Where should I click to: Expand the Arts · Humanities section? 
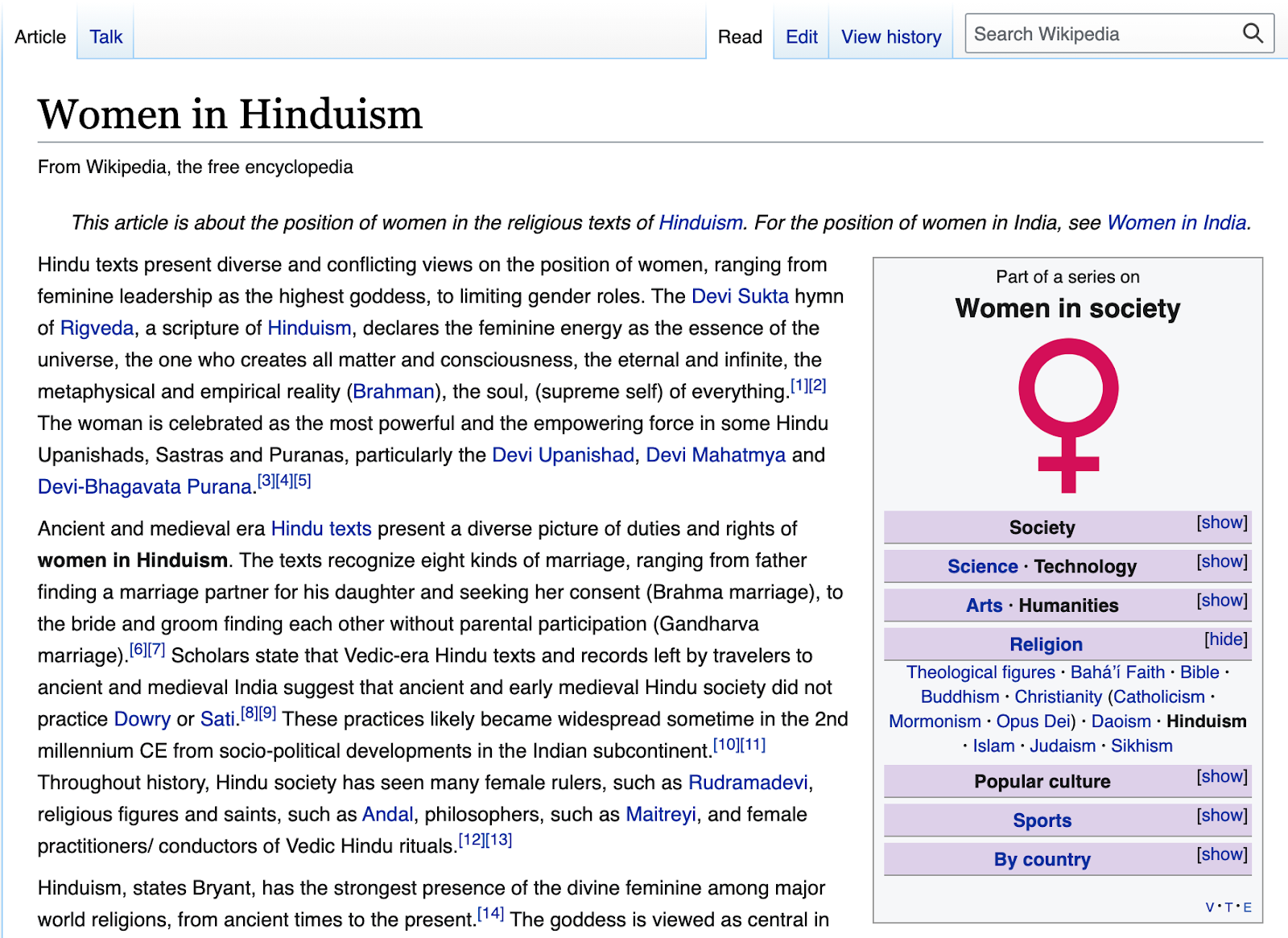click(x=1222, y=601)
